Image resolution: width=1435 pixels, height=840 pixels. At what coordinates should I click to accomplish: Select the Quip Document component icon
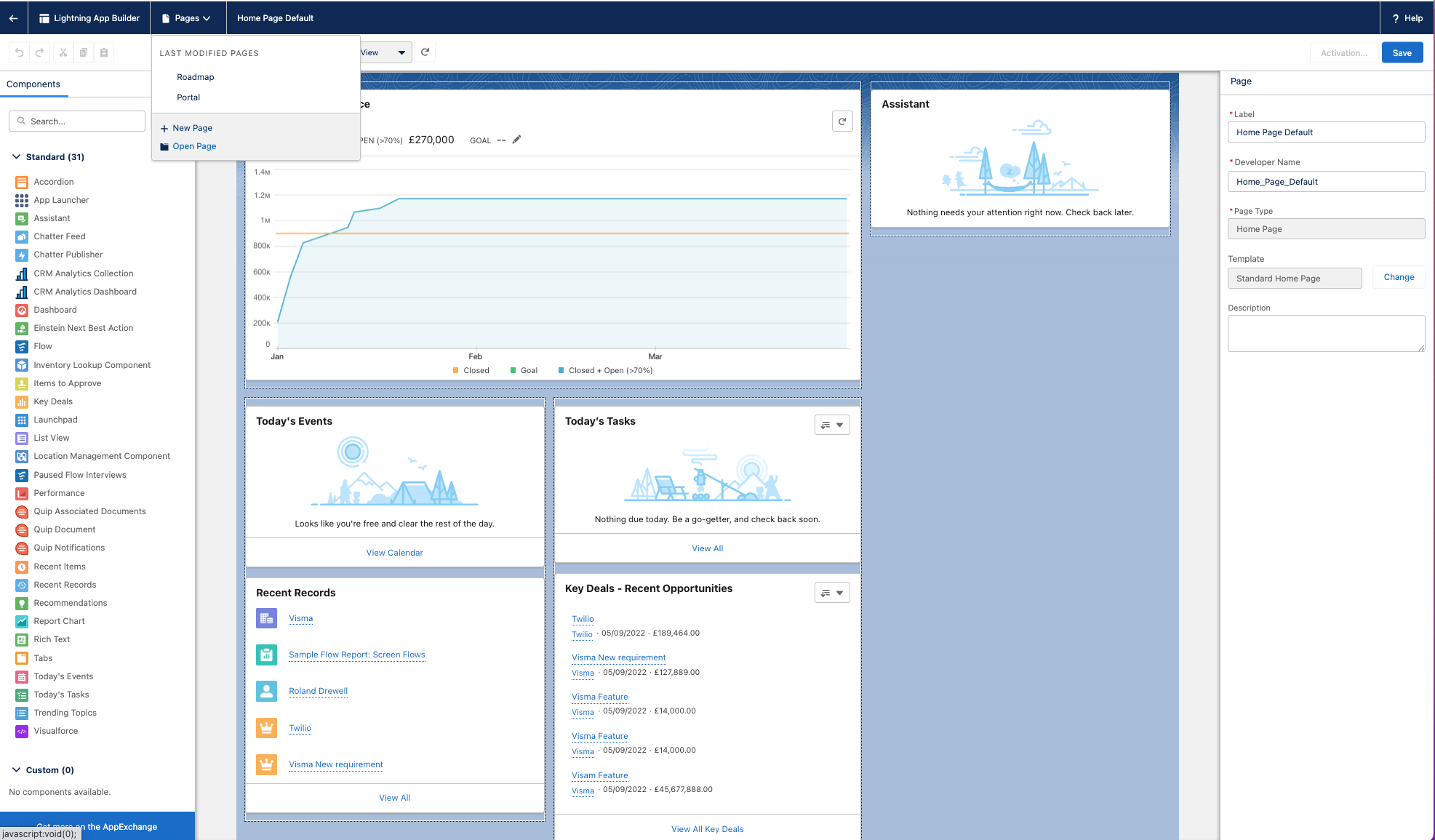(x=22, y=529)
